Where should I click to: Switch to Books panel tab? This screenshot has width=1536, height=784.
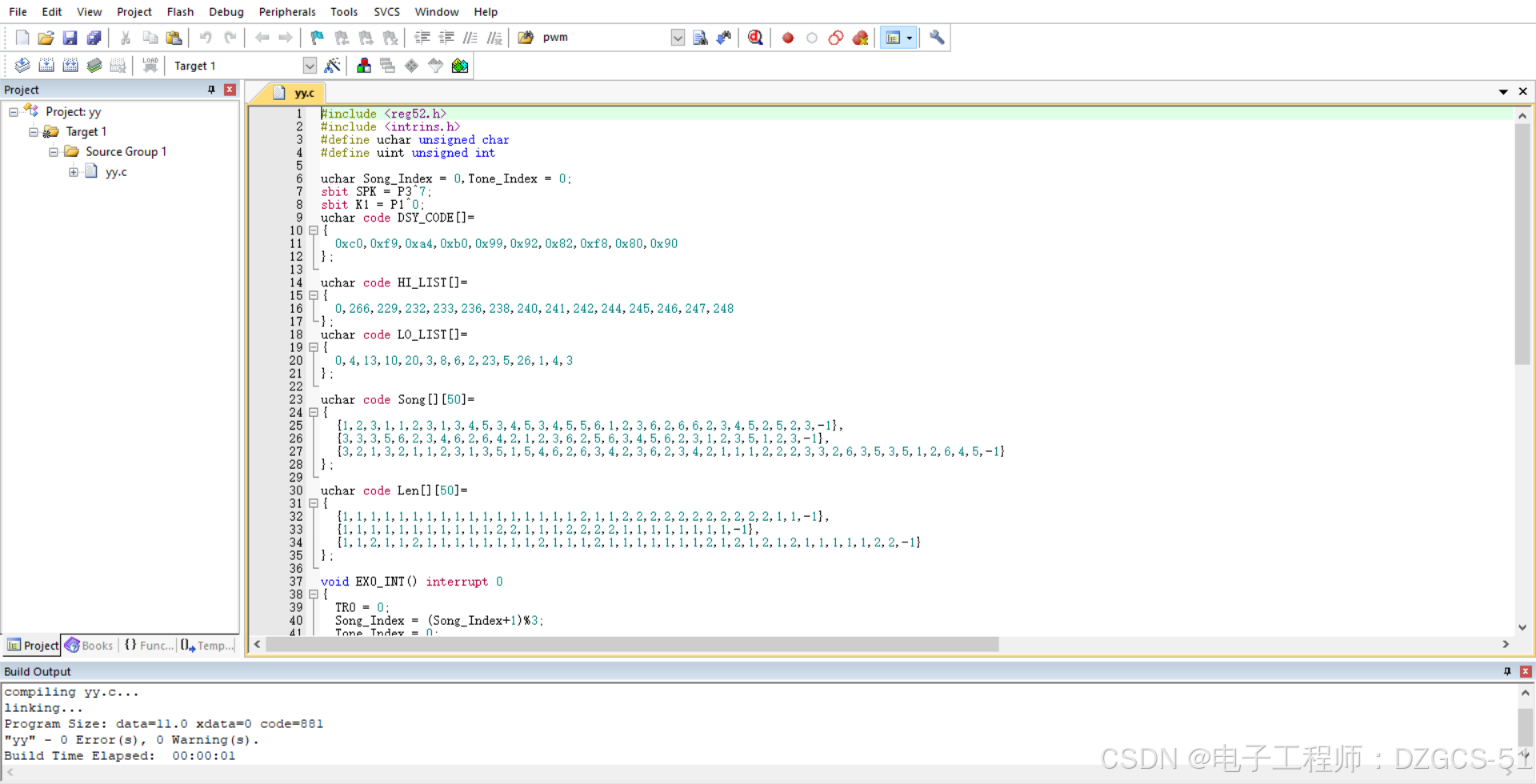point(90,646)
